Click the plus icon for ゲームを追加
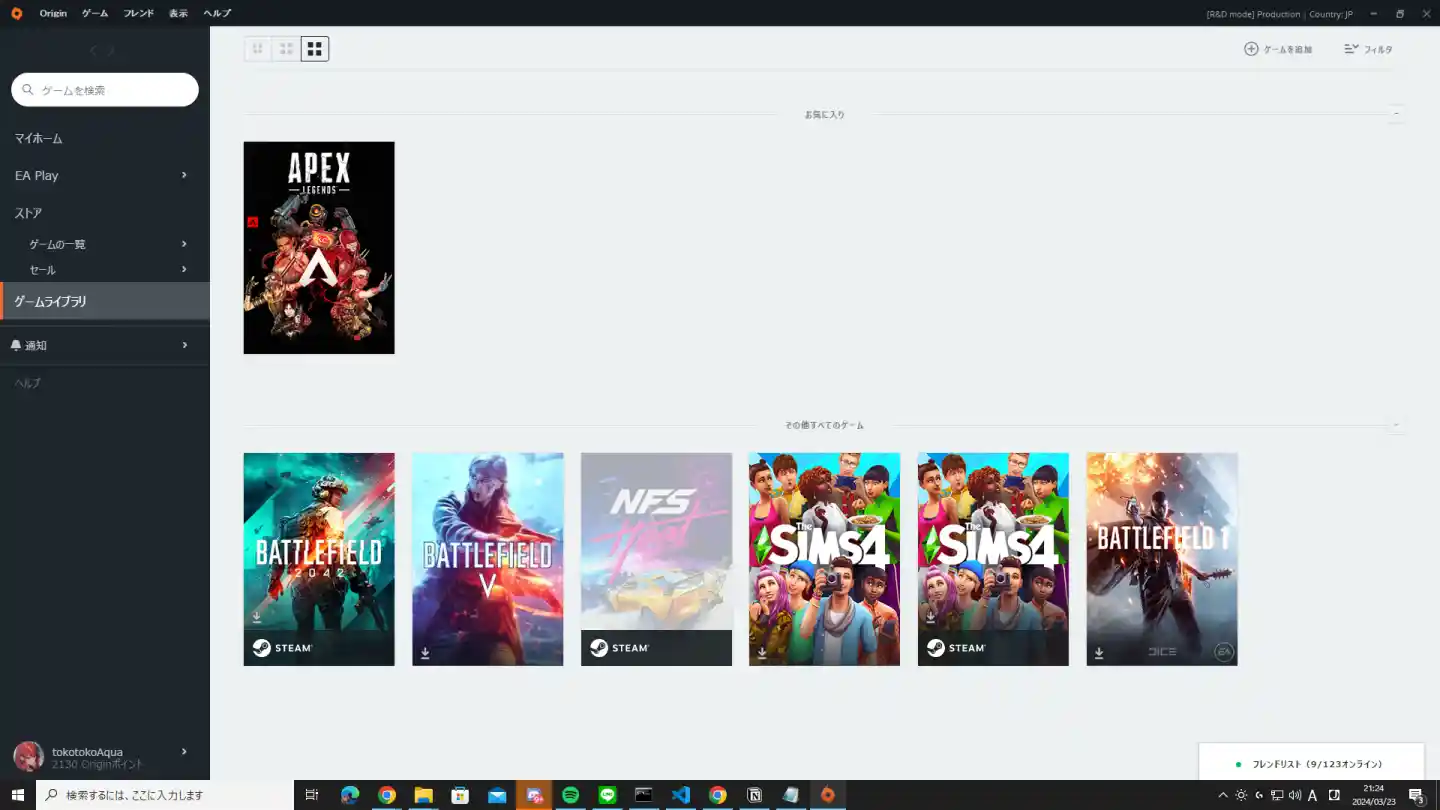This screenshot has height=810, width=1440. (x=1251, y=49)
